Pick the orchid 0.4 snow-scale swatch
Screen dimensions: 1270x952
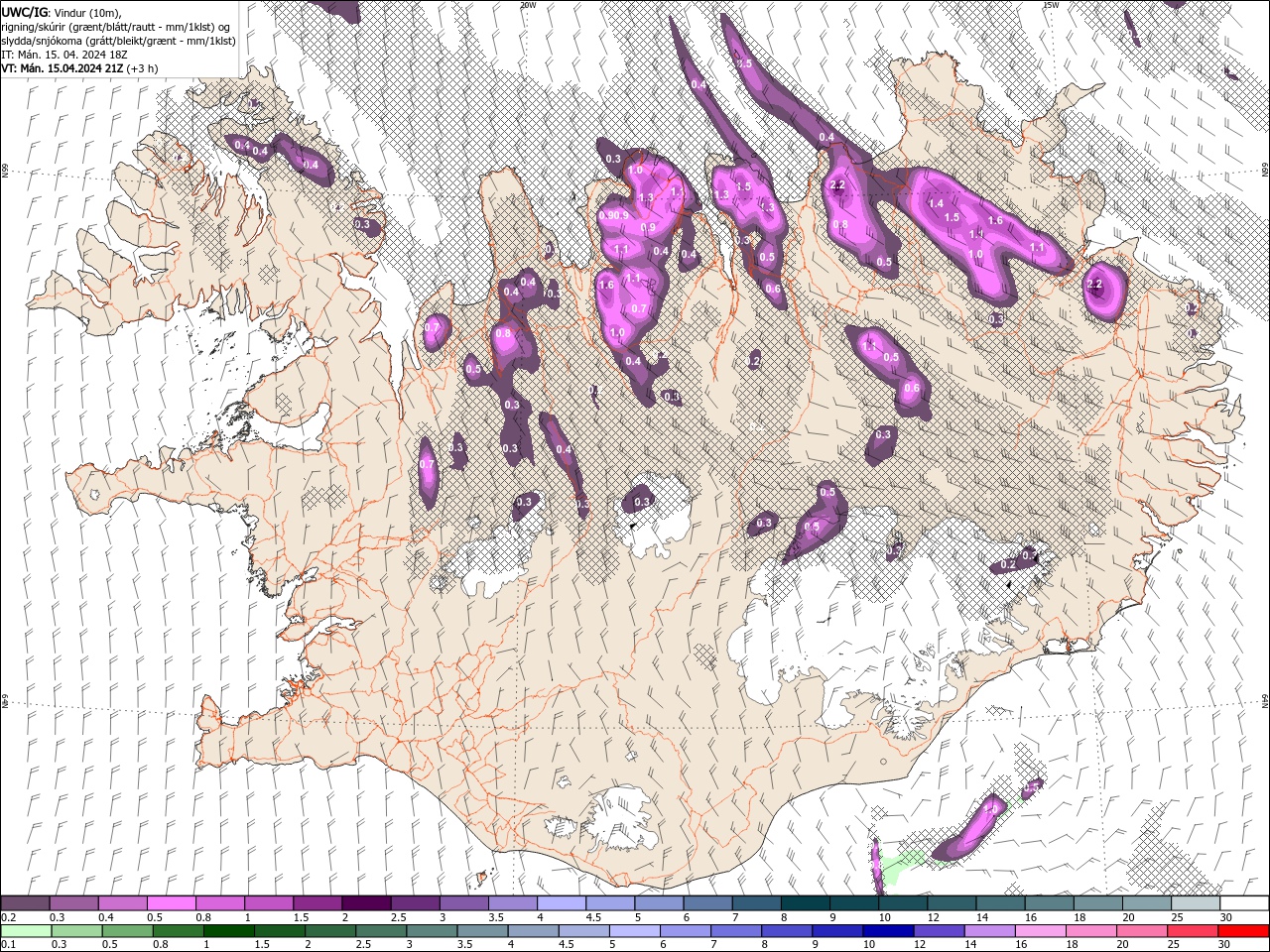coord(122,903)
